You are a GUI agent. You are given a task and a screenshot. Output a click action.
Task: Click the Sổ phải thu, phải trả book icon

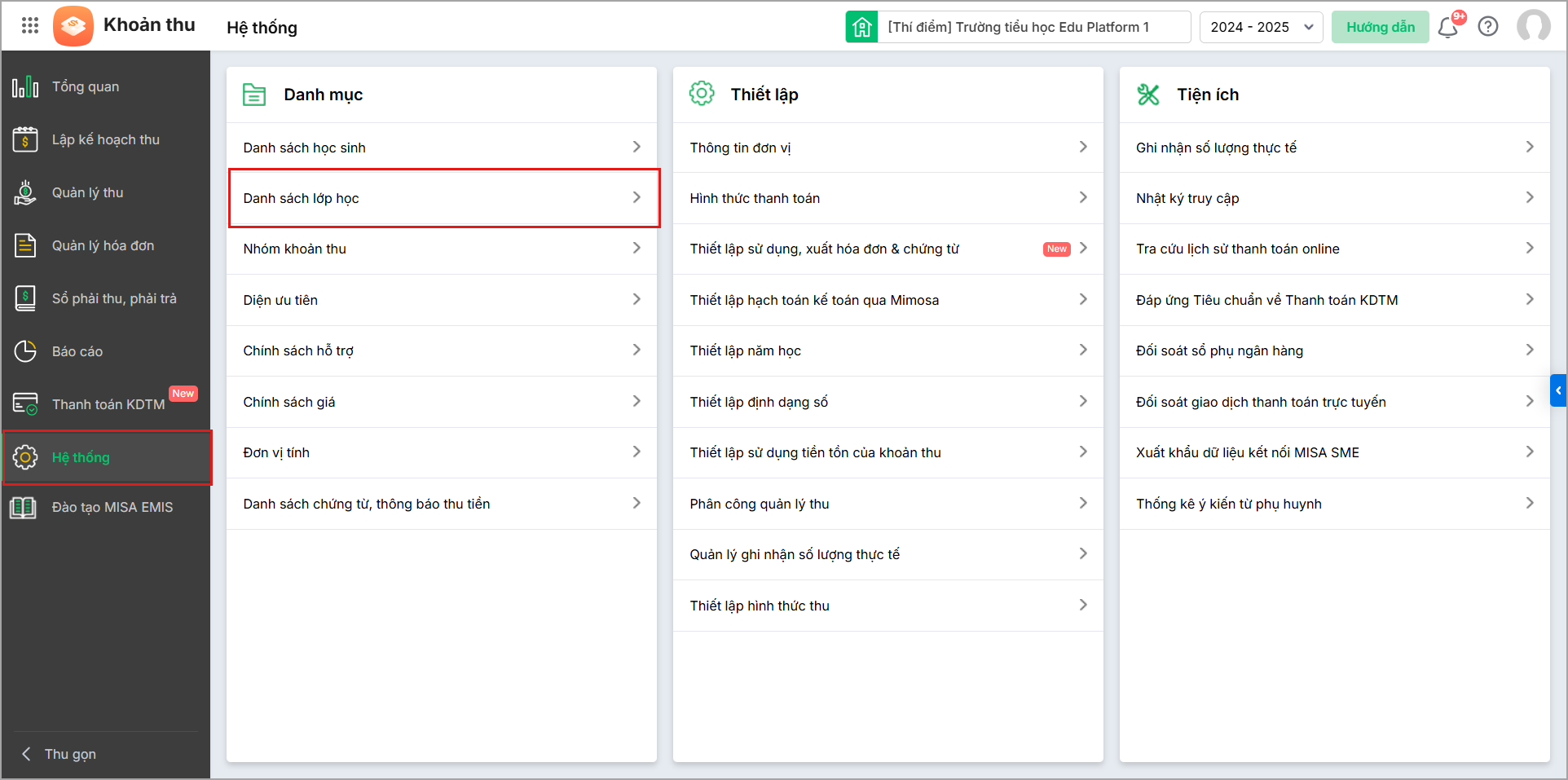click(x=25, y=298)
